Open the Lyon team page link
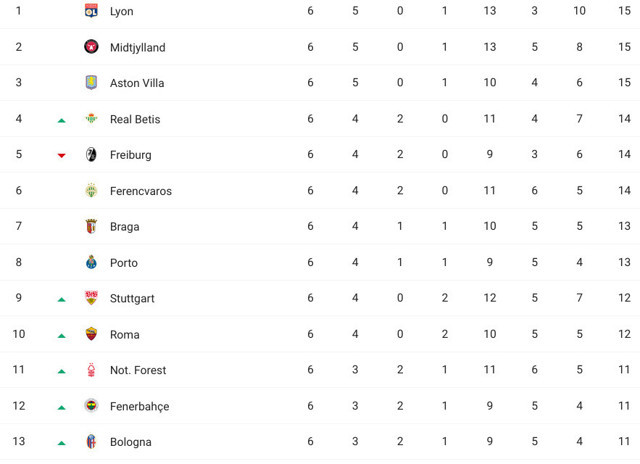This screenshot has width=640, height=464. point(121,11)
